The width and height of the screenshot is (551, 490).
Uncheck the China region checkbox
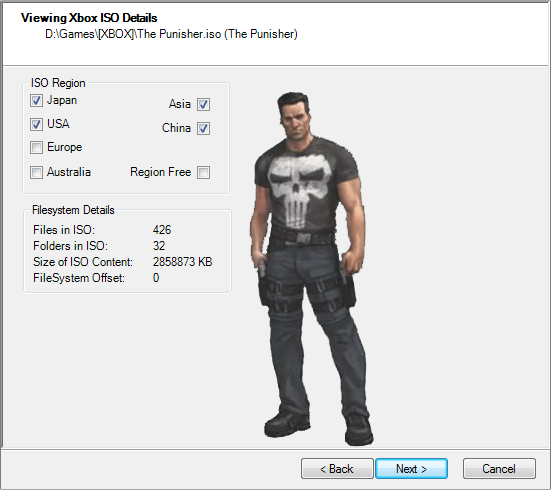pos(203,128)
